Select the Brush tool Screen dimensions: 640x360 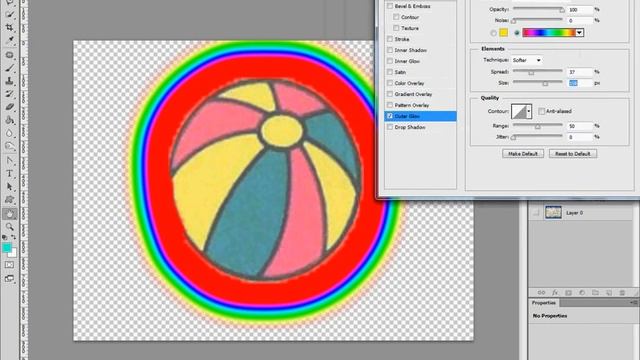tap(10, 68)
